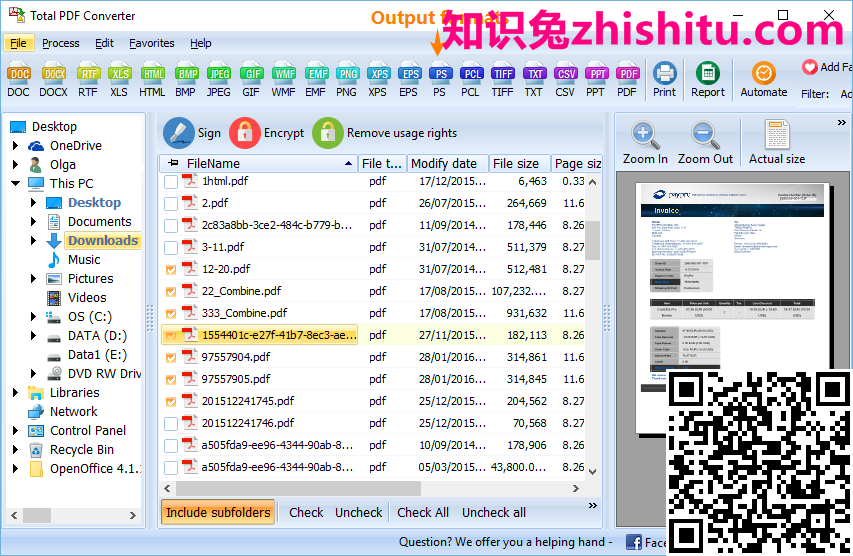Click the Check button

[306, 512]
